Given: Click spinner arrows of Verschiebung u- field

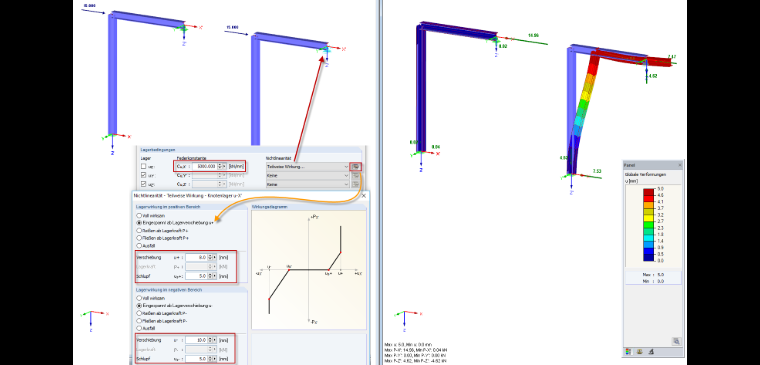Looking at the screenshot, I should [210, 340].
